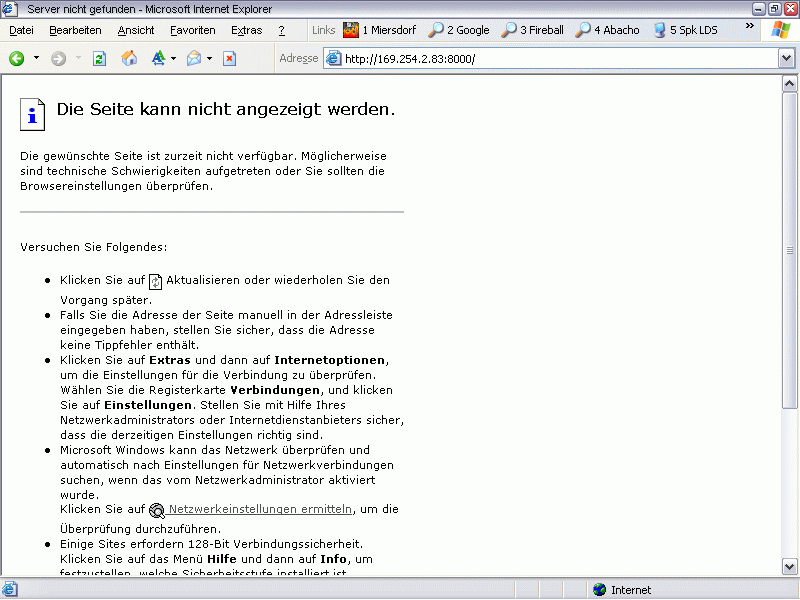Open the Ansicht menu

tap(136, 30)
